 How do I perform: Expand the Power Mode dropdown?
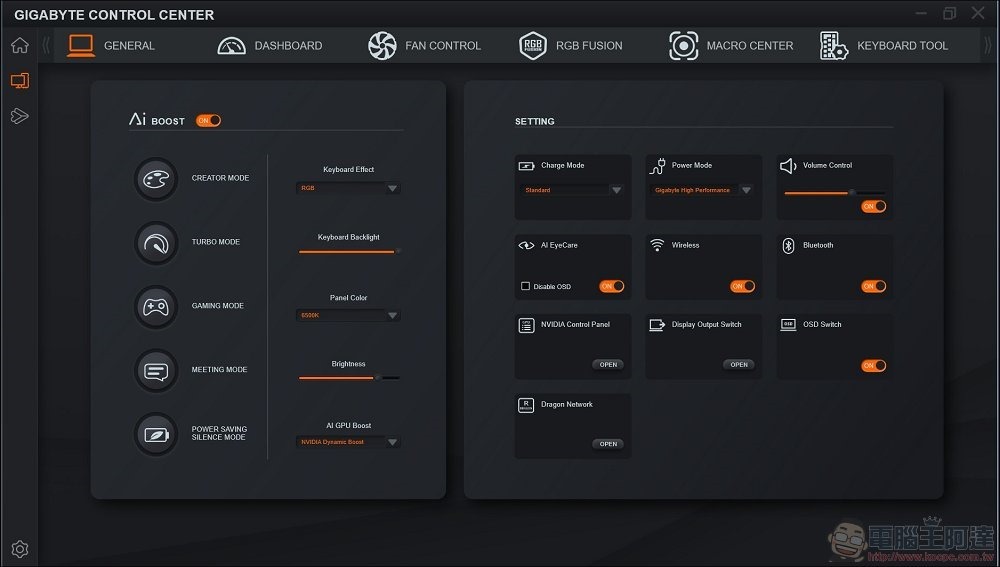[x=702, y=190]
